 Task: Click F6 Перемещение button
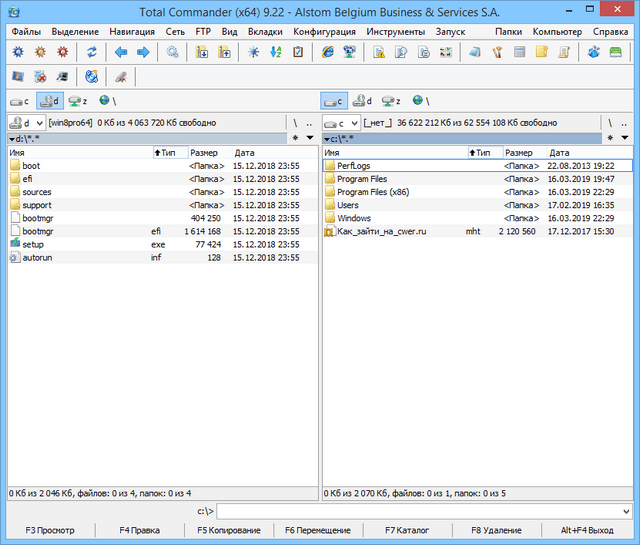(318, 530)
